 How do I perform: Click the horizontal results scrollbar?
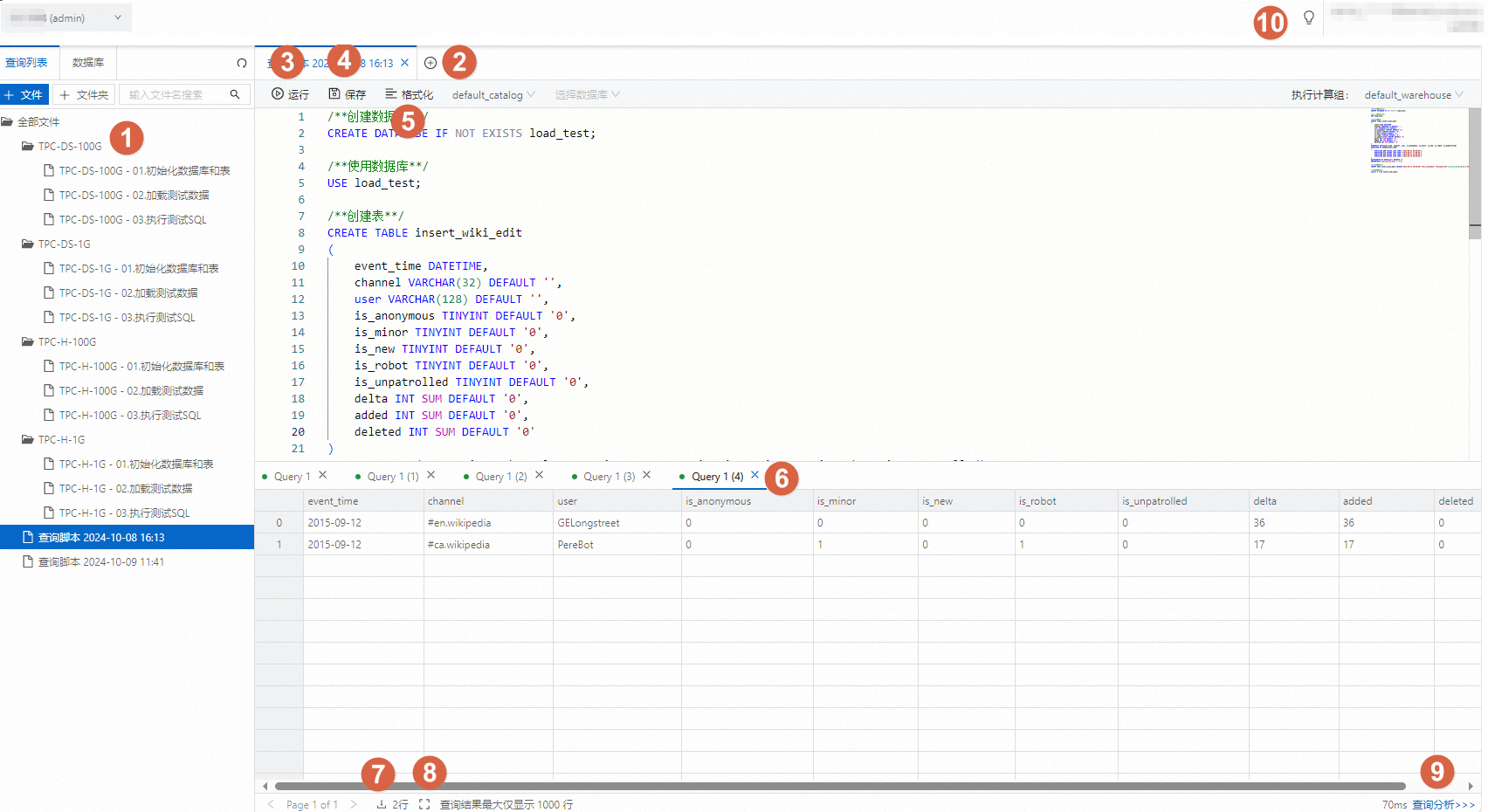click(x=840, y=786)
